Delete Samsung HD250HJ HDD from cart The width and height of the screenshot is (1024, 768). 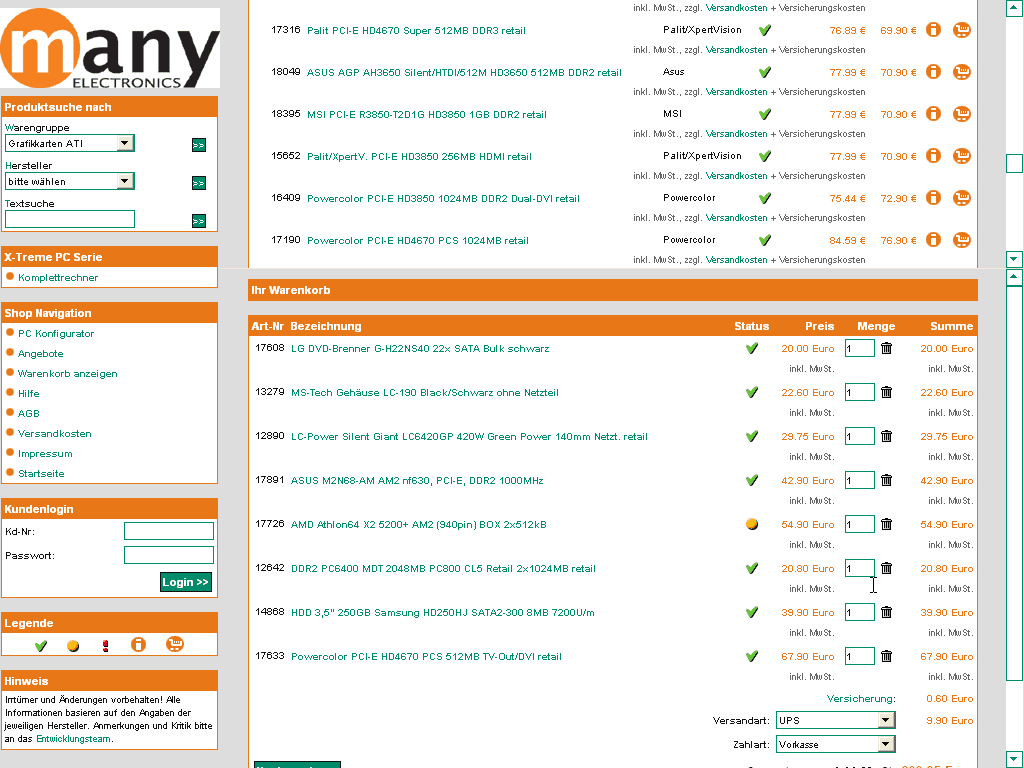pyautogui.click(x=886, y=612)
